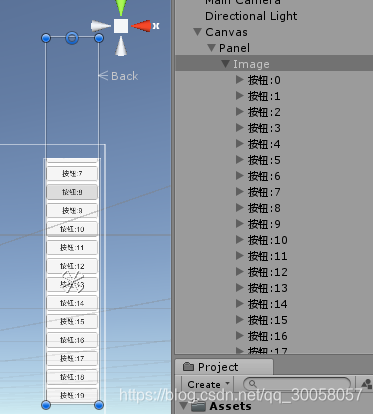
Task: Select 按钮:7 in the Hierarchy list
Action: pos(264,192)
